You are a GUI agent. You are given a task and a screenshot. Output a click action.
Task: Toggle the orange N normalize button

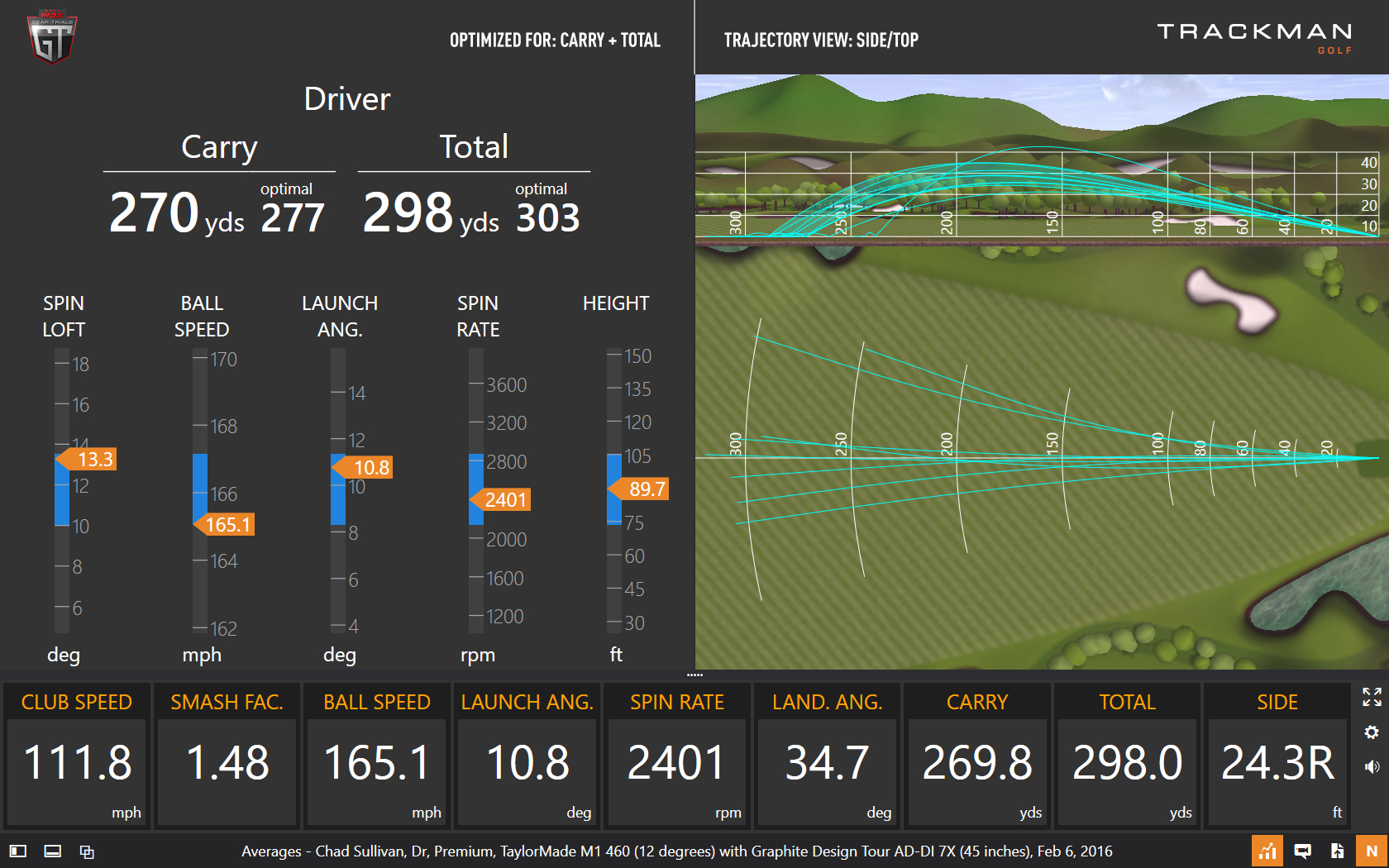1372,851
